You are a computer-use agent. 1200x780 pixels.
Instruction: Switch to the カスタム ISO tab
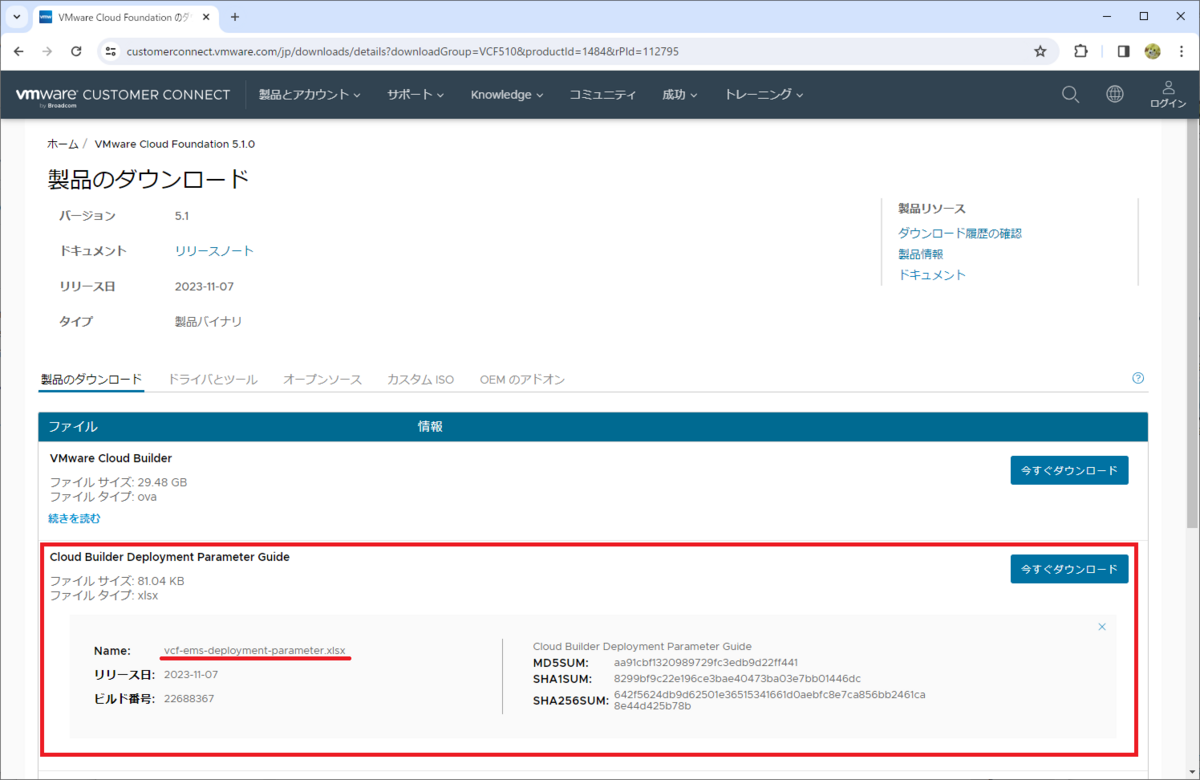pos(420,380)
